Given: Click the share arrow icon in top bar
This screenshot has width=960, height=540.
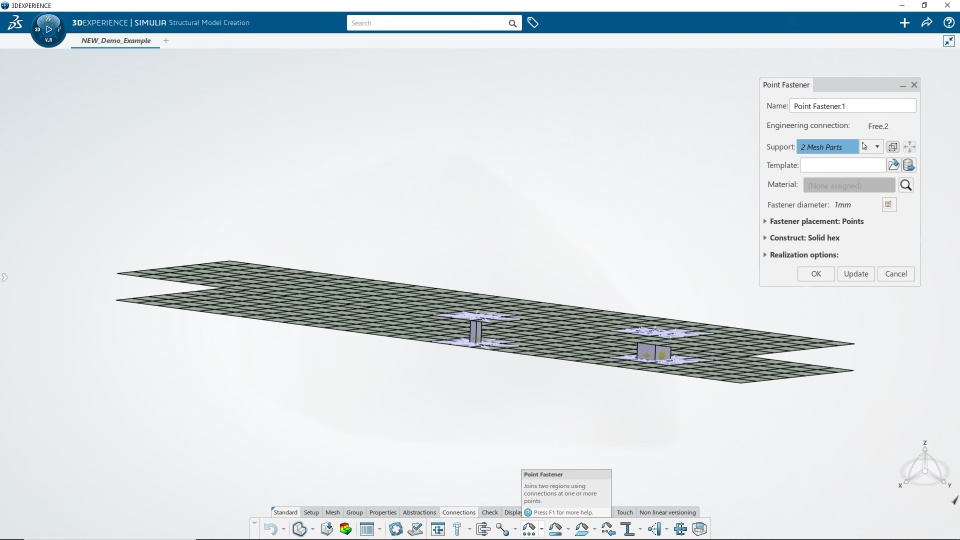Looking at the screenshot, I should (926, 23).
